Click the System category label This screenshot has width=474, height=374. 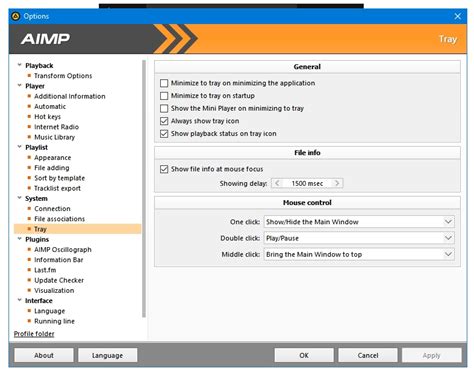[x=36, y=198]
